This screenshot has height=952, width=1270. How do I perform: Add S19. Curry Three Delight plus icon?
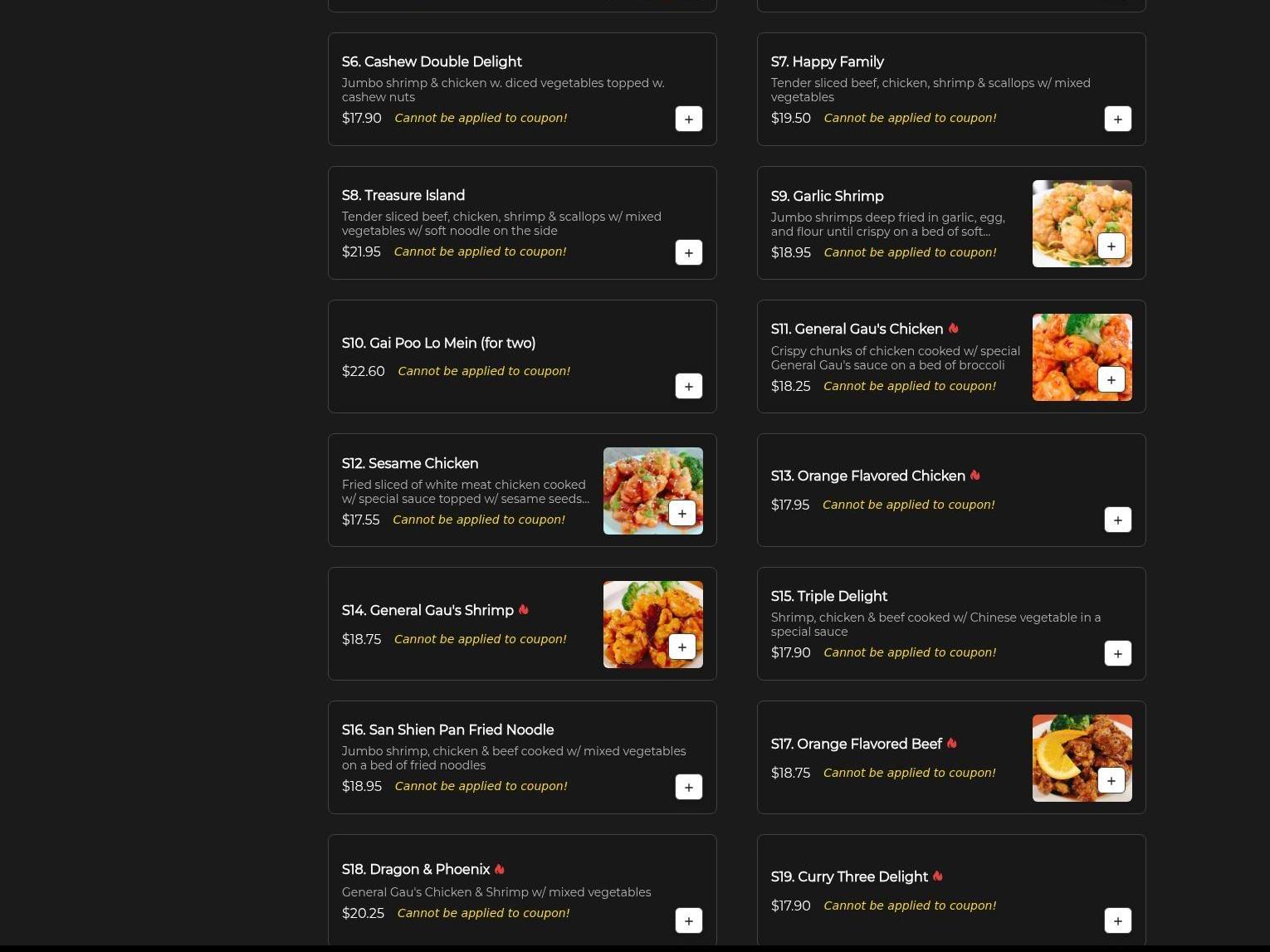coord(1118,920)
